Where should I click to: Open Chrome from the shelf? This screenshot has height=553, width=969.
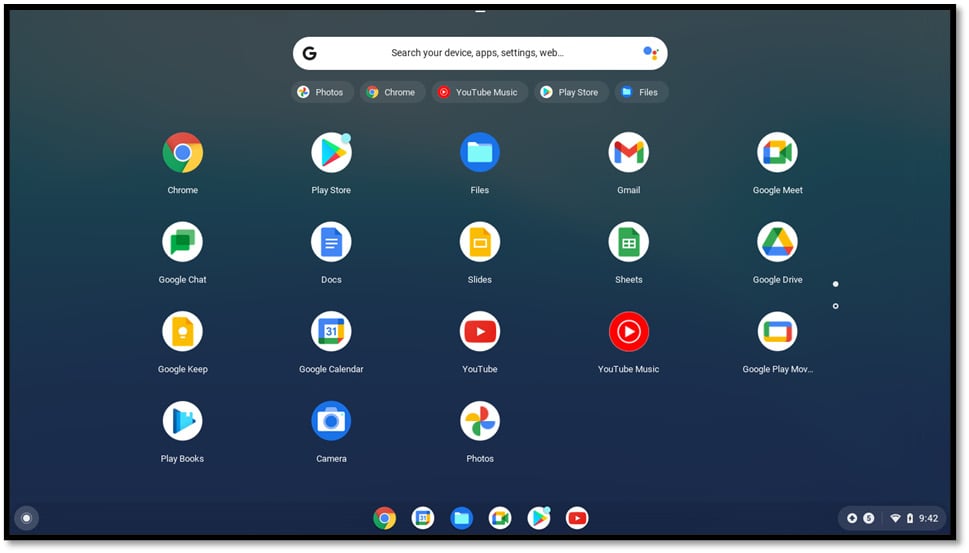coord(384,518)
